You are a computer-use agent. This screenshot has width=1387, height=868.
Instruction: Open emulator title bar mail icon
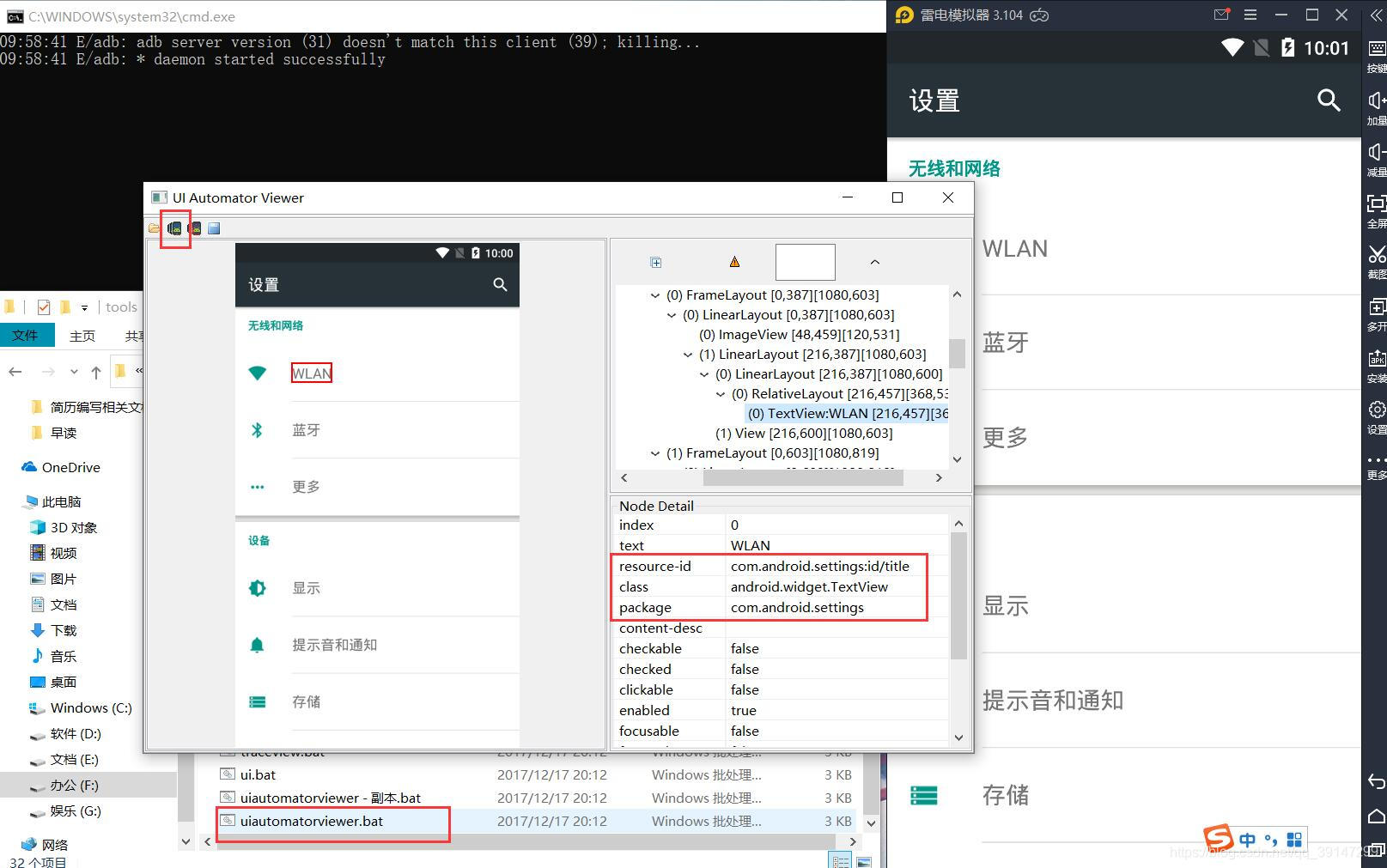(1222, 15)
